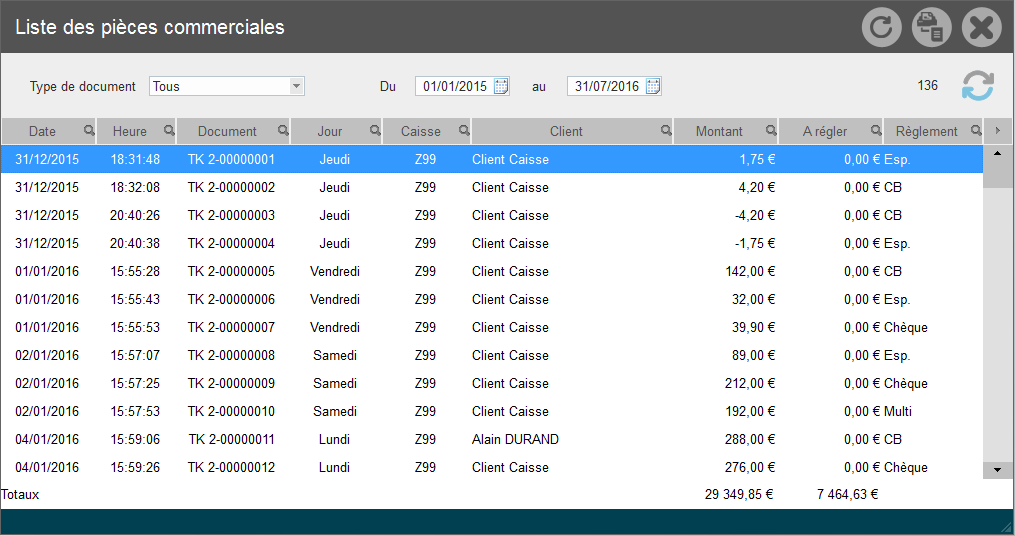Click Chèque in the 39,90 € row
1015x536 pixels.
point(906,327)
